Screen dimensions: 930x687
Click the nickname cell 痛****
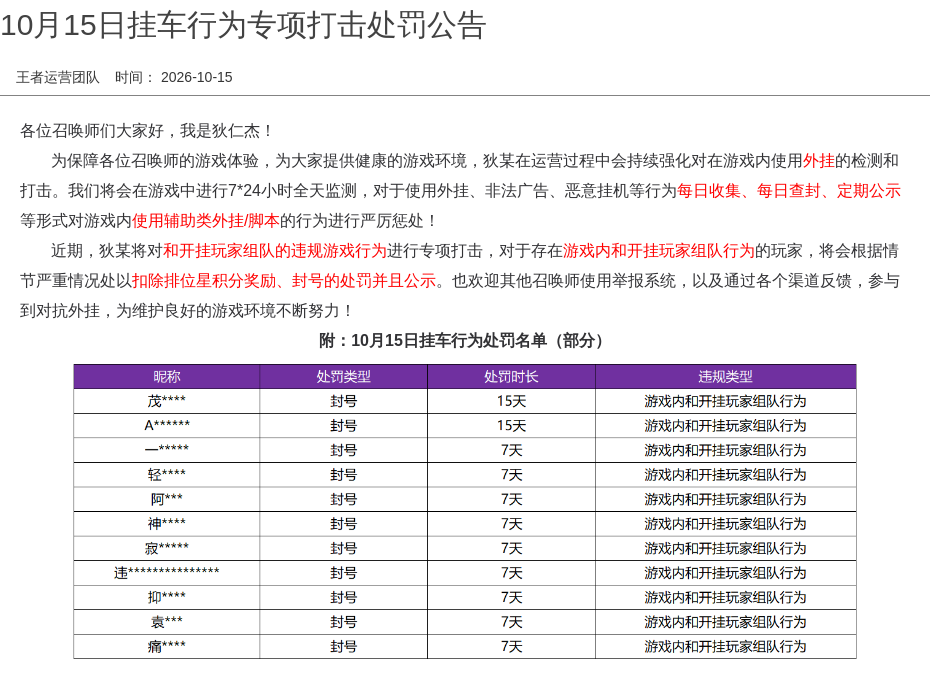167,647
